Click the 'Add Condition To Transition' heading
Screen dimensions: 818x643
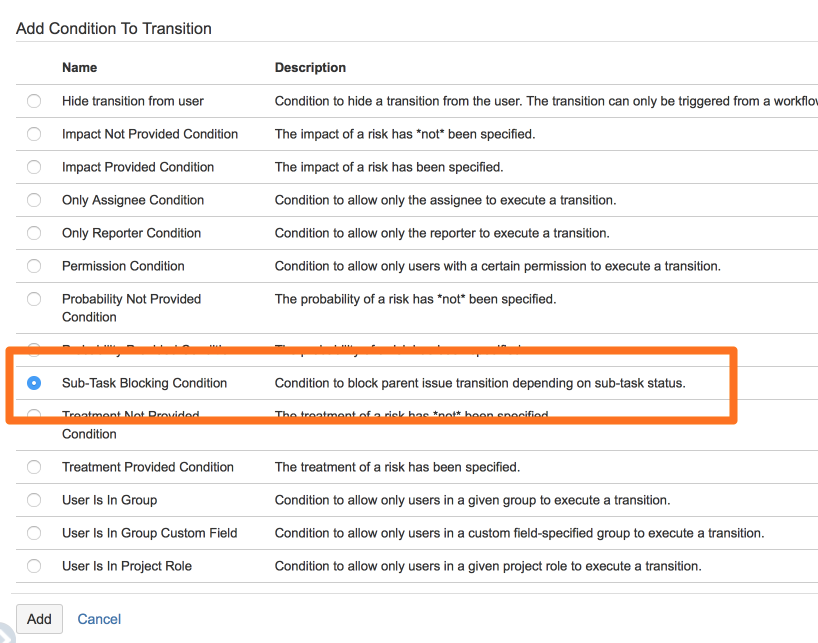click(x=114, y=28)
